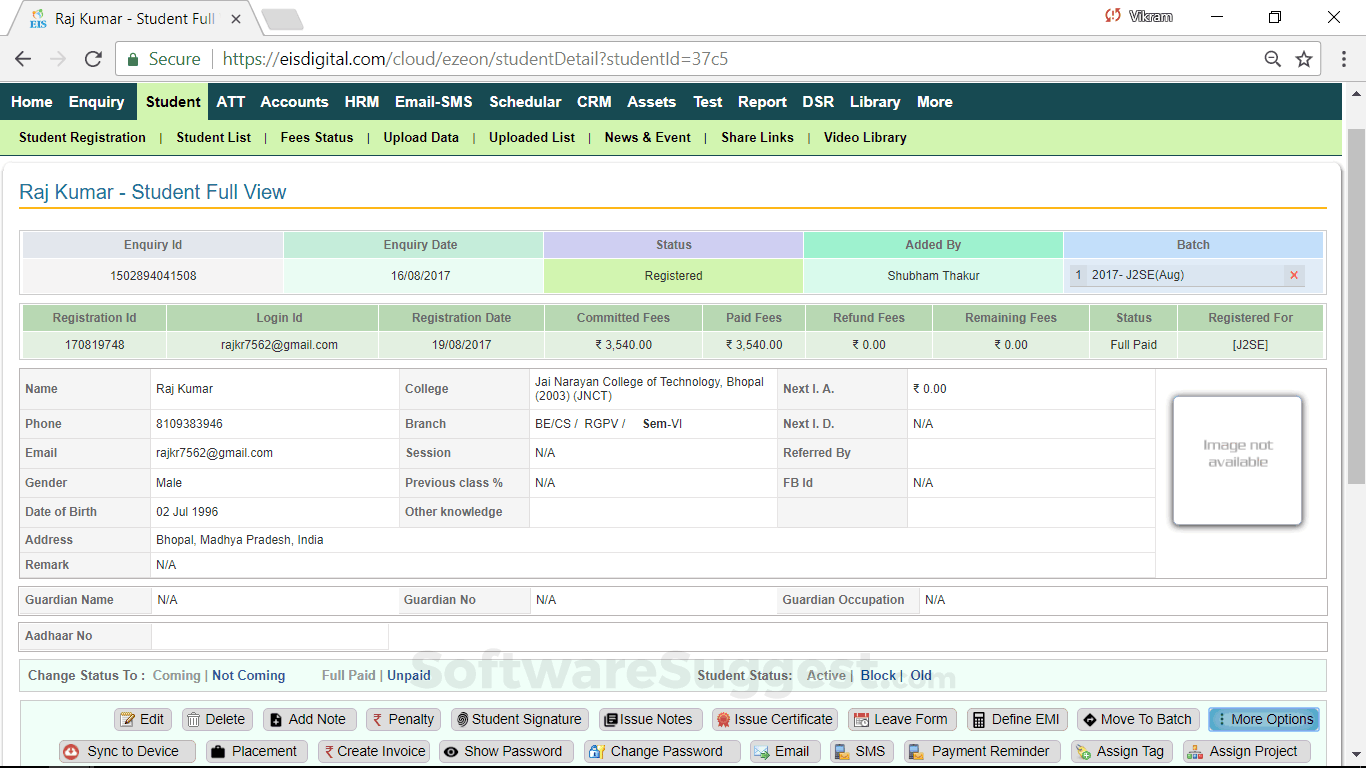This screenshot has width=1366, height=768.
Task: Change fee status to Unpaid
Action: 409,676
